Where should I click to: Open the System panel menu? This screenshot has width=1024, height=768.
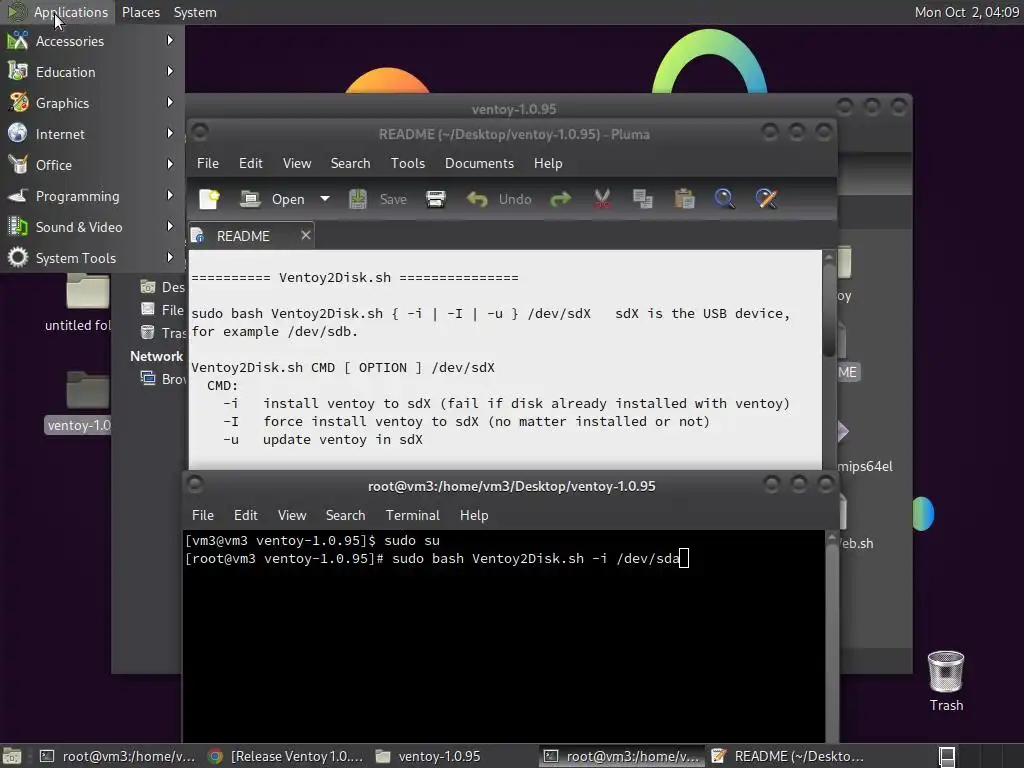tap(195, 12)
